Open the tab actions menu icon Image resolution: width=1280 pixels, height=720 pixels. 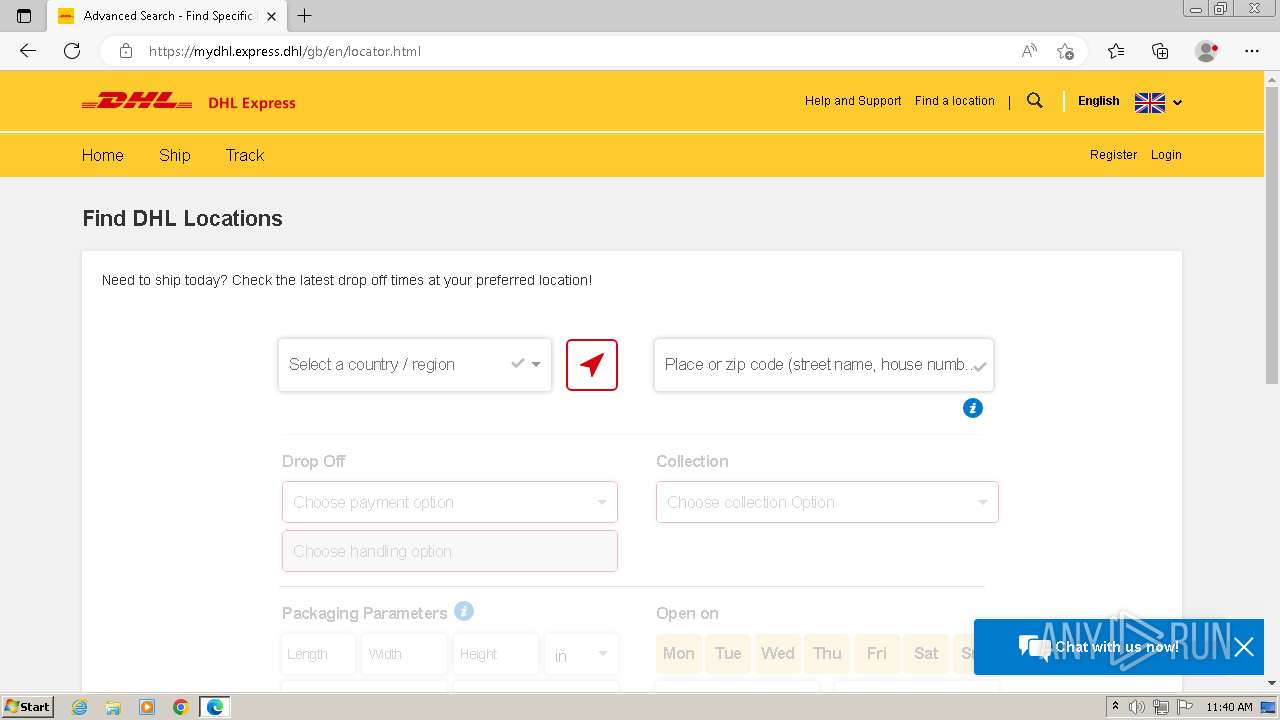click(24, 16)
